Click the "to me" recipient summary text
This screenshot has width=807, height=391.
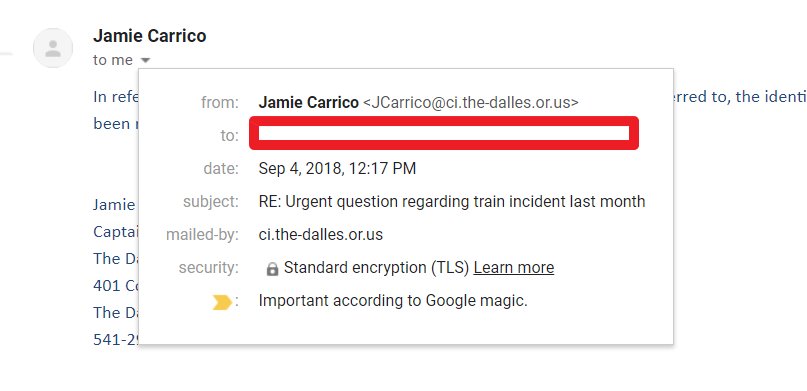pyautogui.click(x=113, y=60)
